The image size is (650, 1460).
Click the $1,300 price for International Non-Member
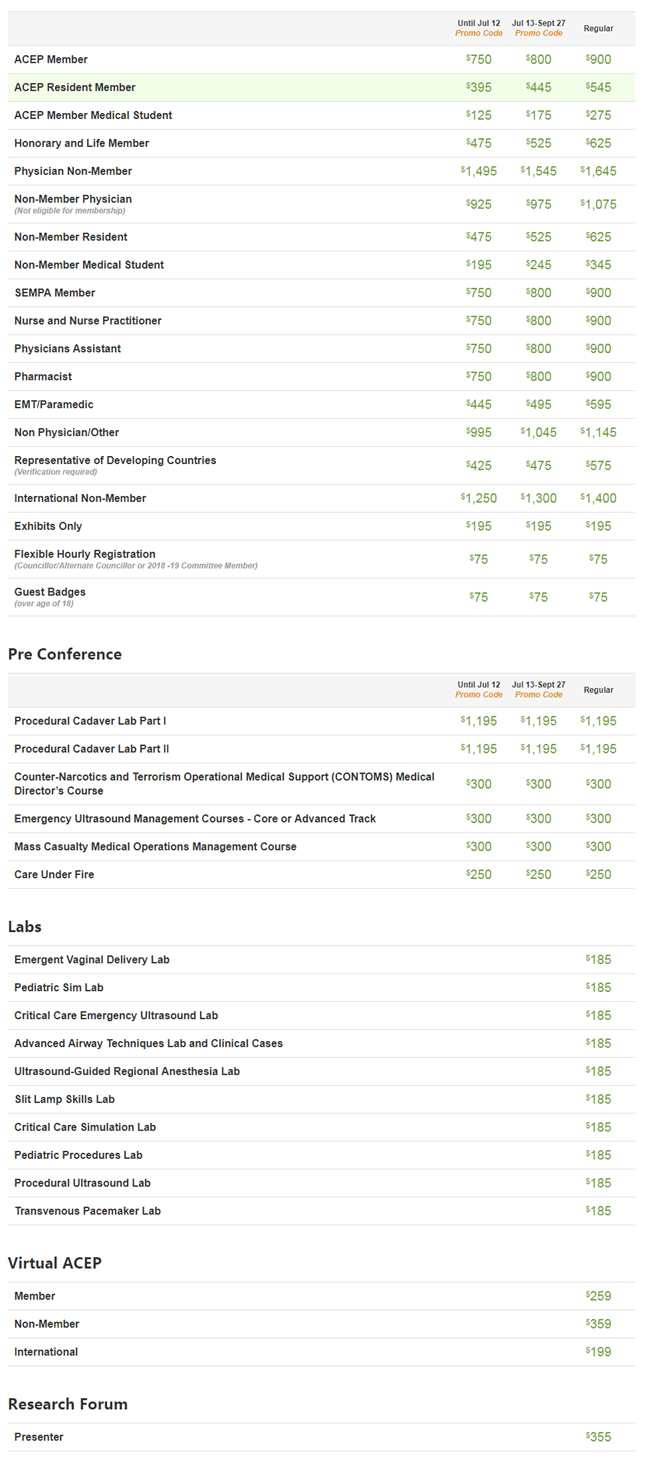tap(539, 499)
